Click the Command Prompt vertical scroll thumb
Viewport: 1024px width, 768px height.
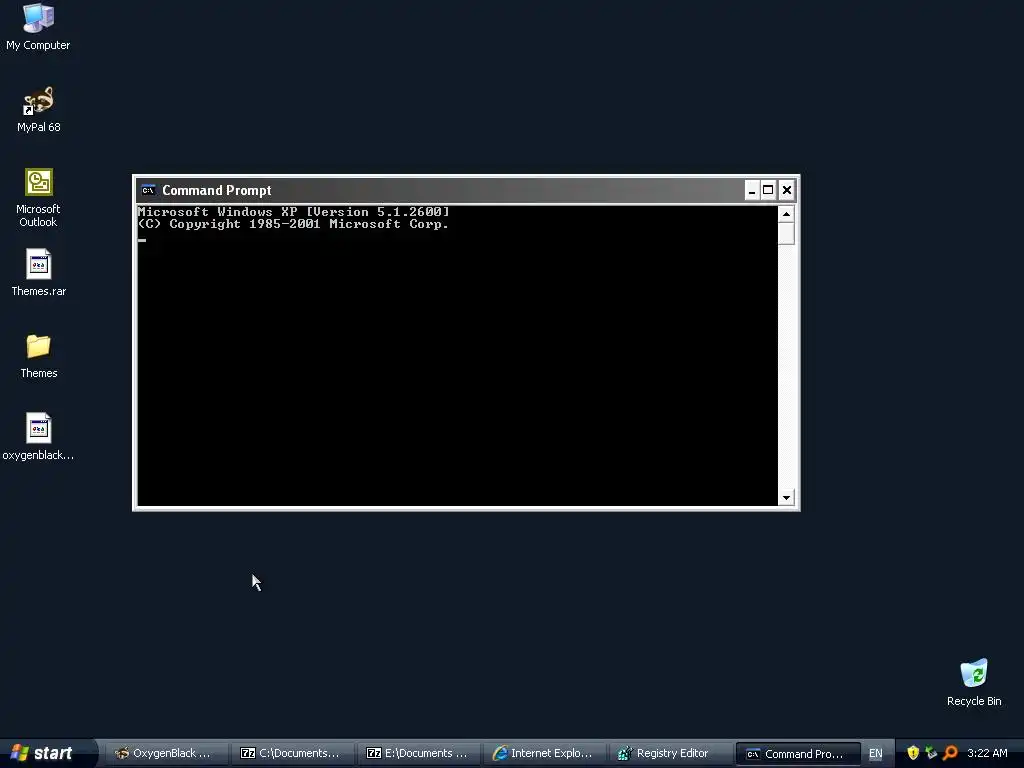[786, 234]
